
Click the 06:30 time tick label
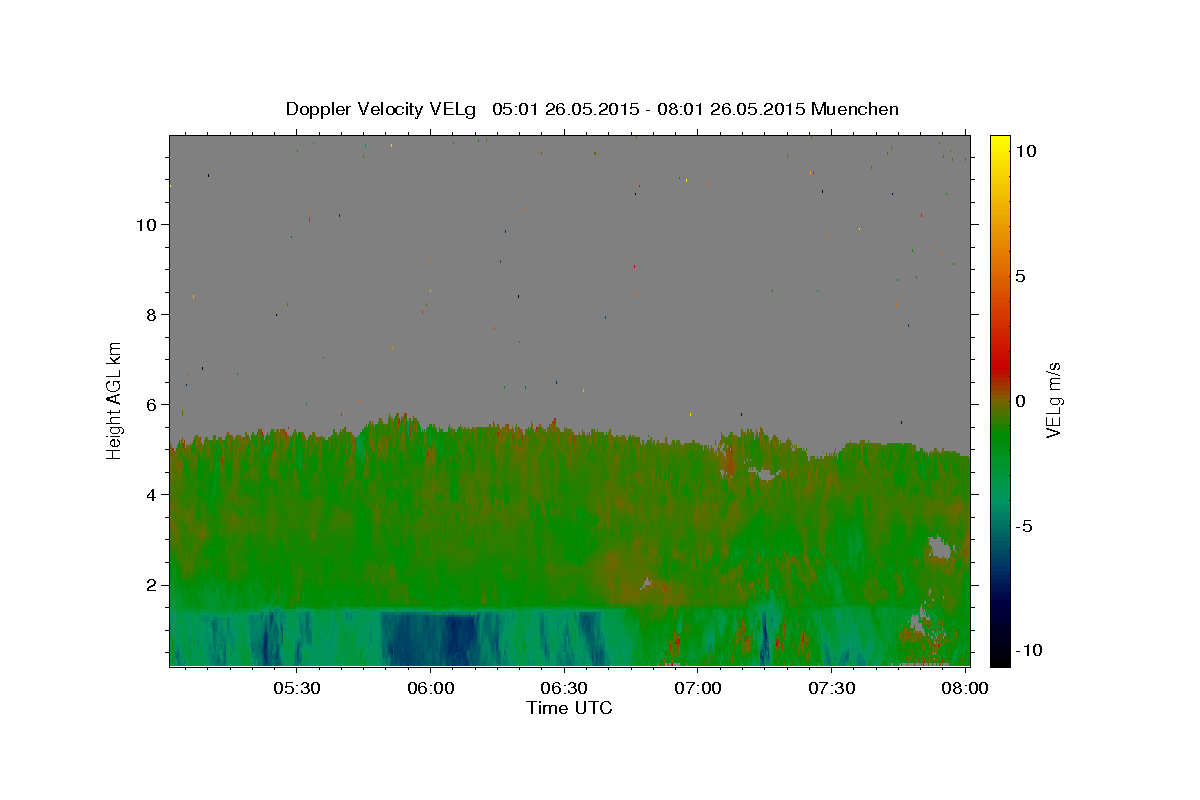tap(564, 688)
